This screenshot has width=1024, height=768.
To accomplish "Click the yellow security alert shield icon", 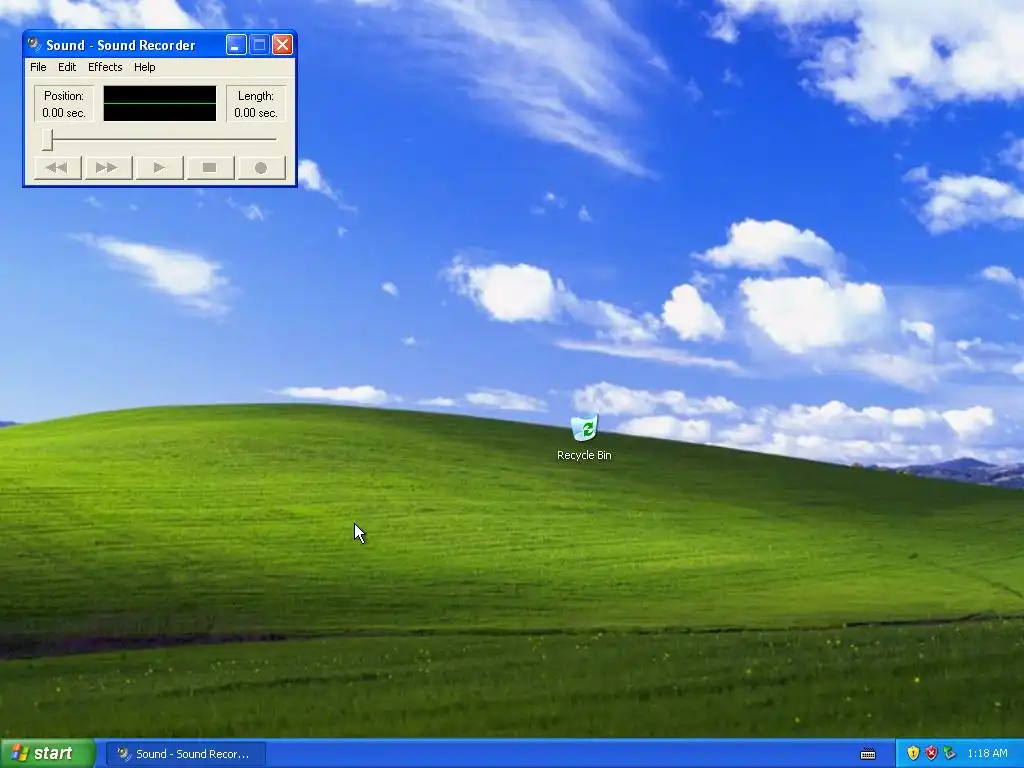I will pos(913,754).
